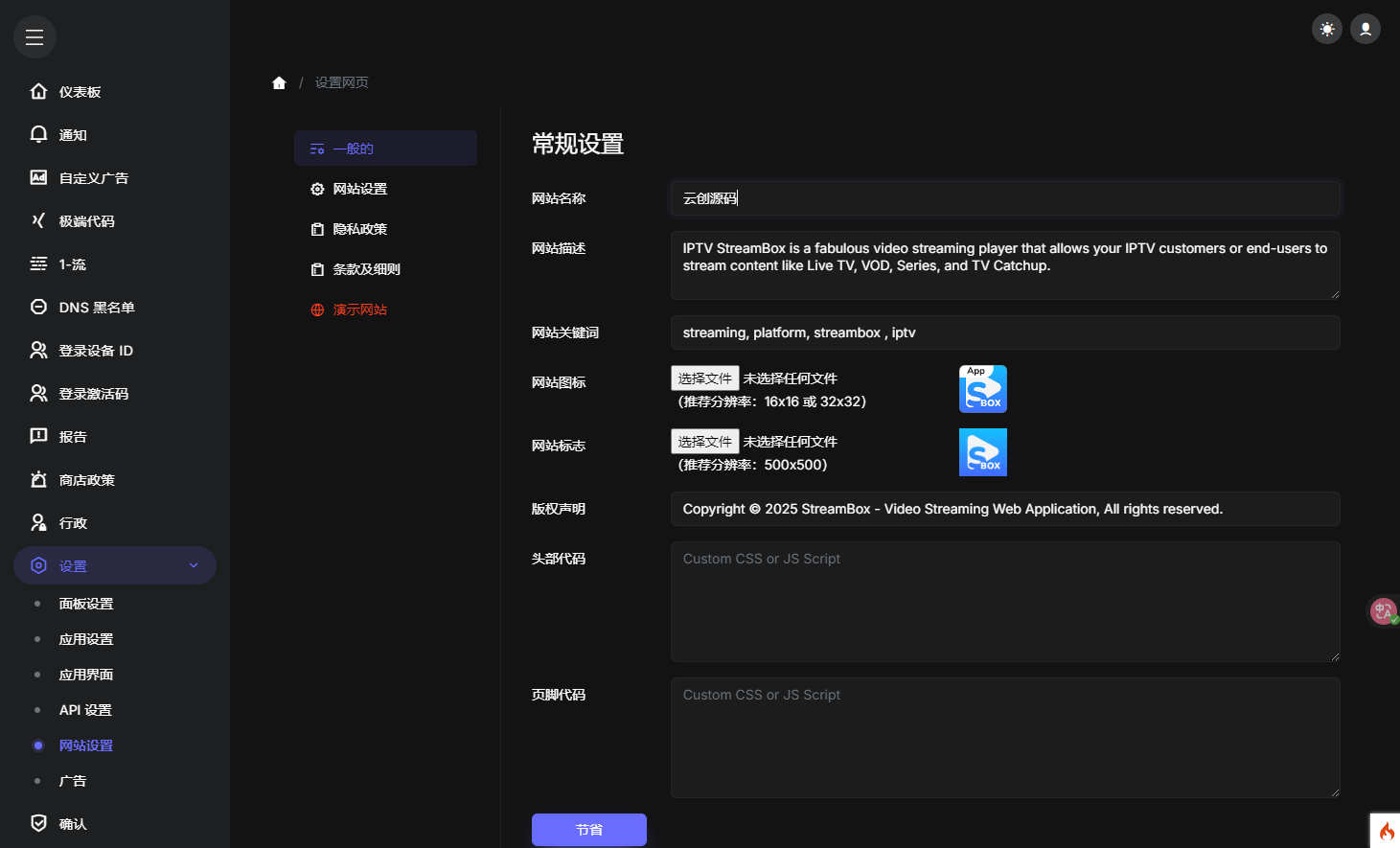Click the admin icon beside 行政

click(x=38, y=522)
